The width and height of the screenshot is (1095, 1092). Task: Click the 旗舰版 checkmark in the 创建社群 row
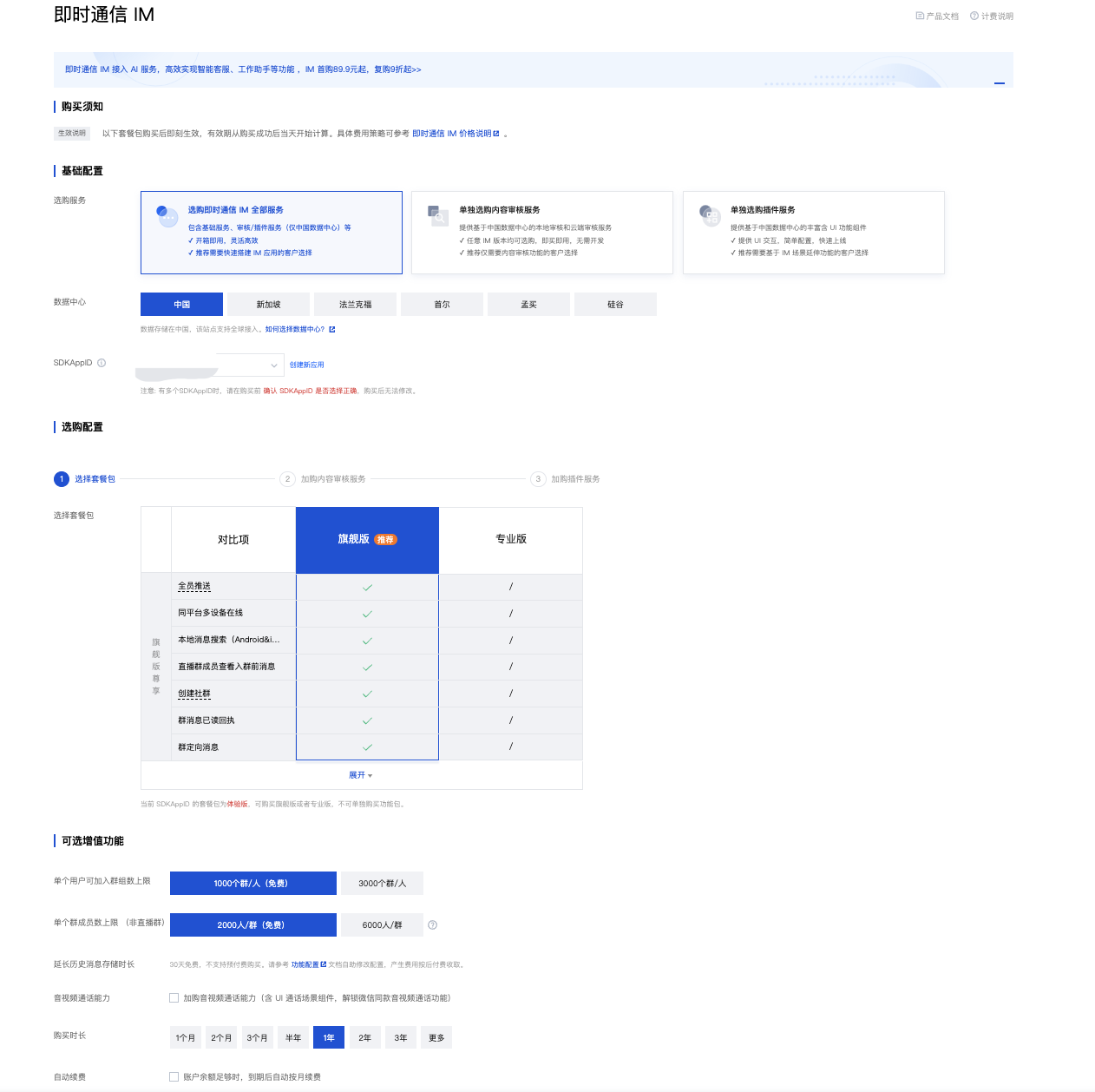coord(367,694)
